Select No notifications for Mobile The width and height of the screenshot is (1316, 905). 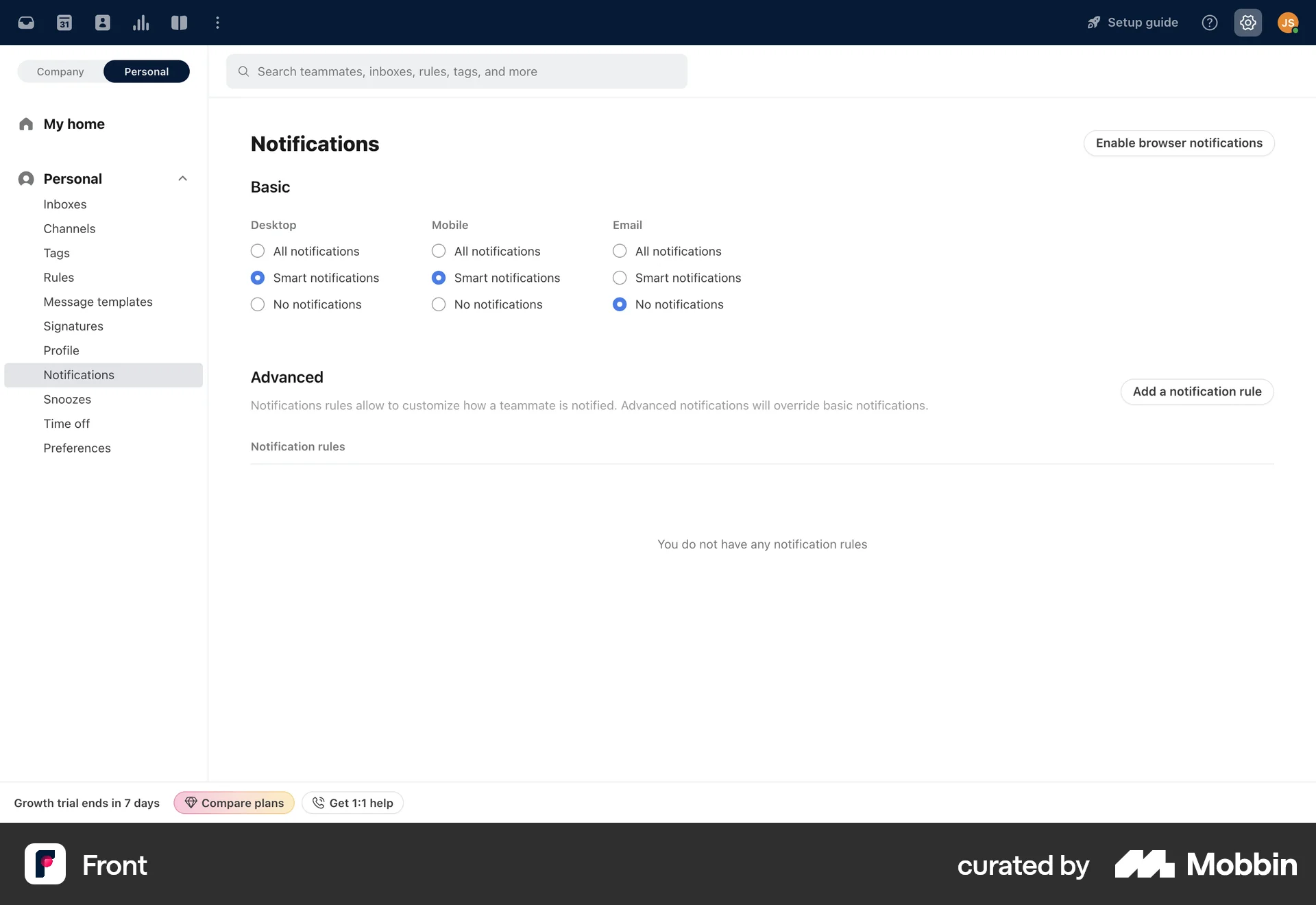[439, 304]
